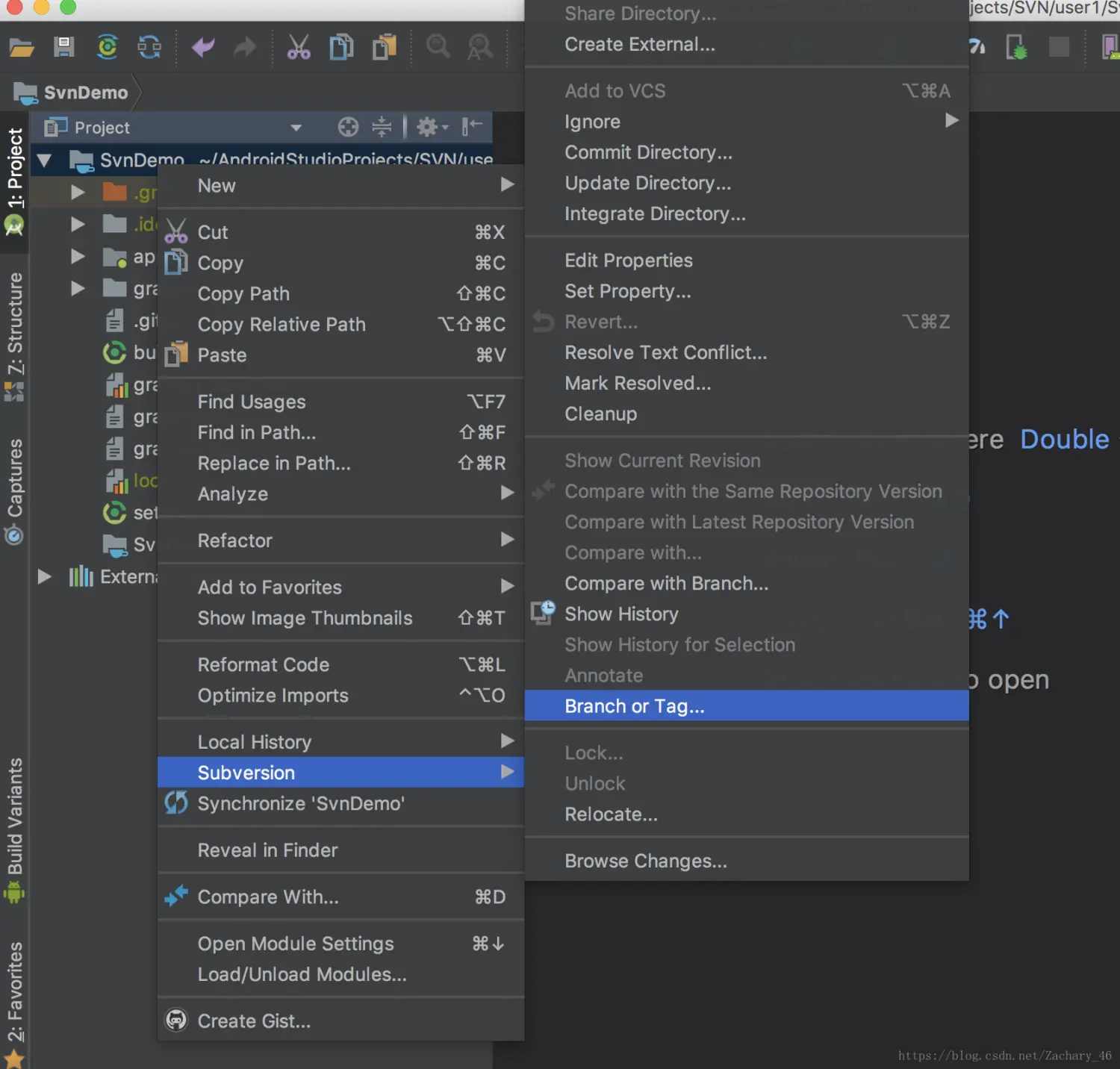Click the Open folder toolbar icon

click(22, 48)
